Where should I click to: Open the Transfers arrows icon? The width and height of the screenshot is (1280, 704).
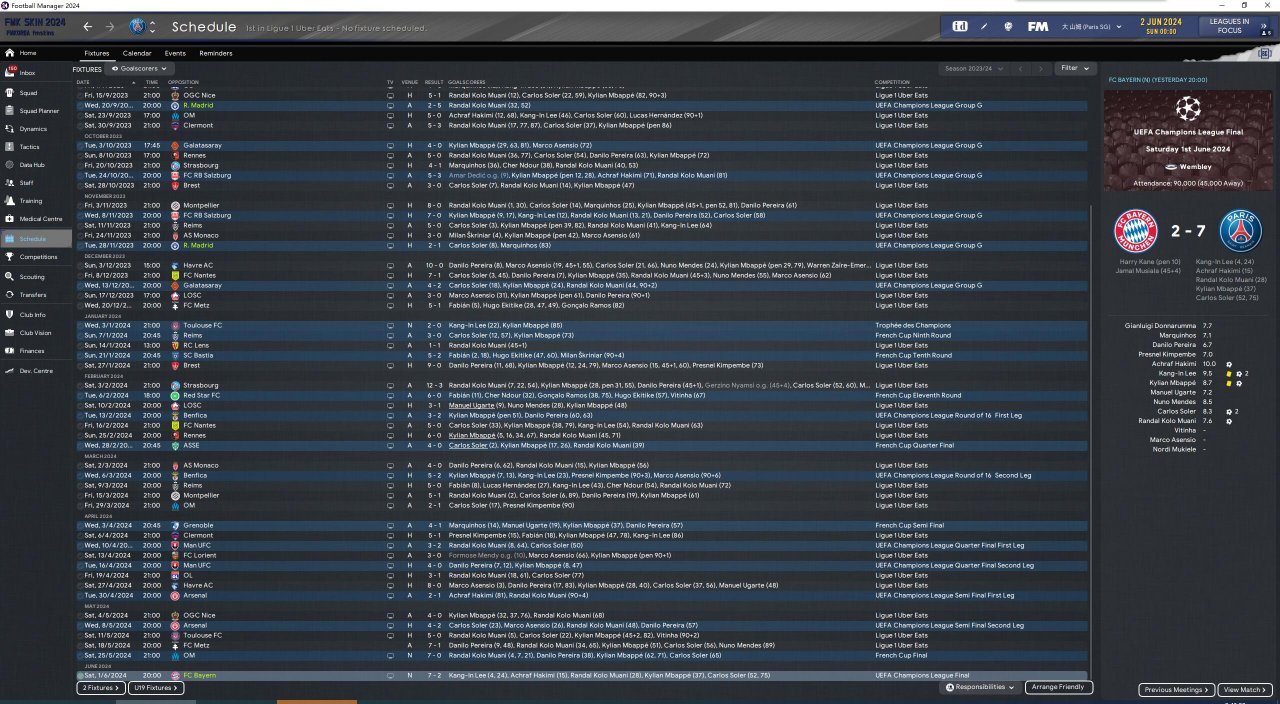pyautogui.click(x=9, y=295)
